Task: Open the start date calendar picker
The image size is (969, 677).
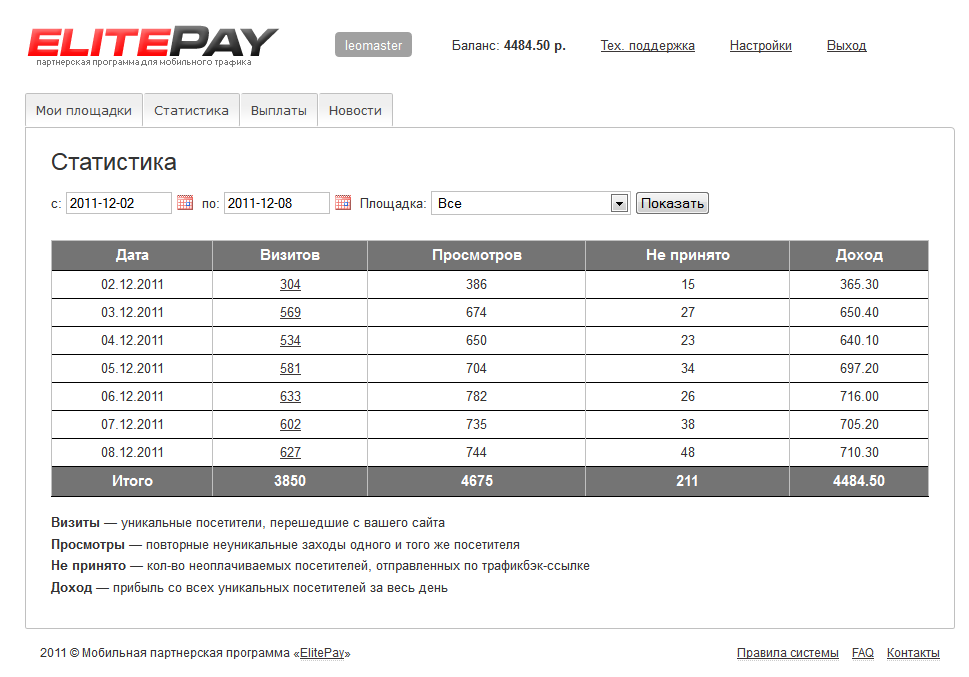Action: (x=185, y=203)
